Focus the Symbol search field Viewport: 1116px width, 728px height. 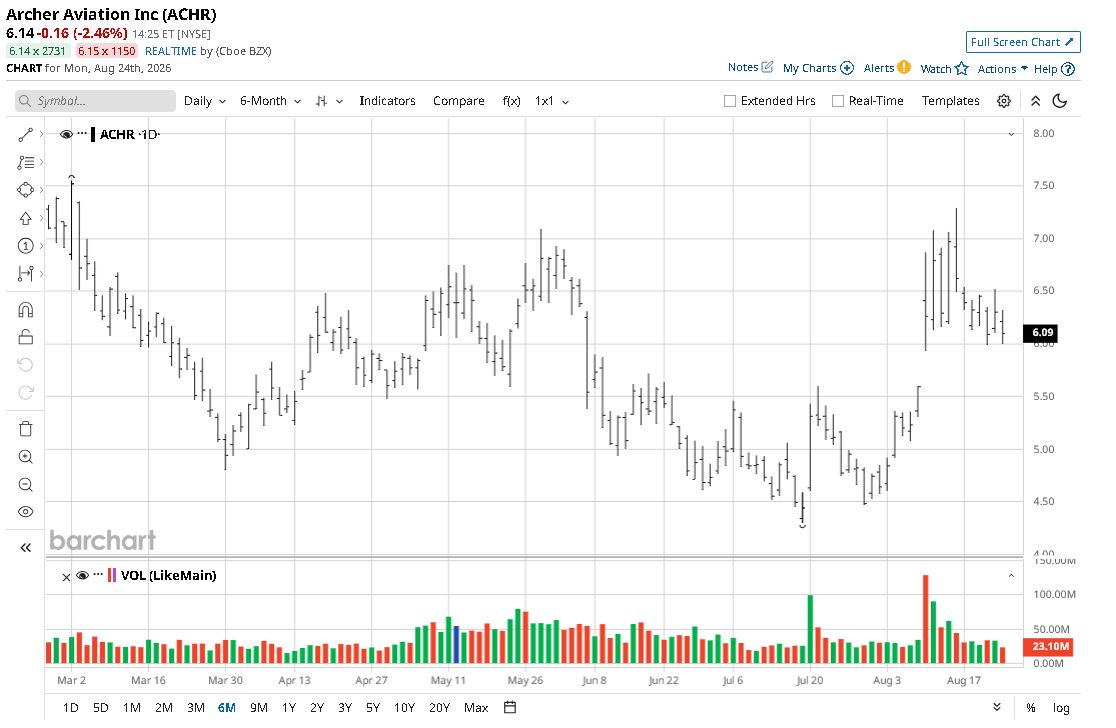95,101
